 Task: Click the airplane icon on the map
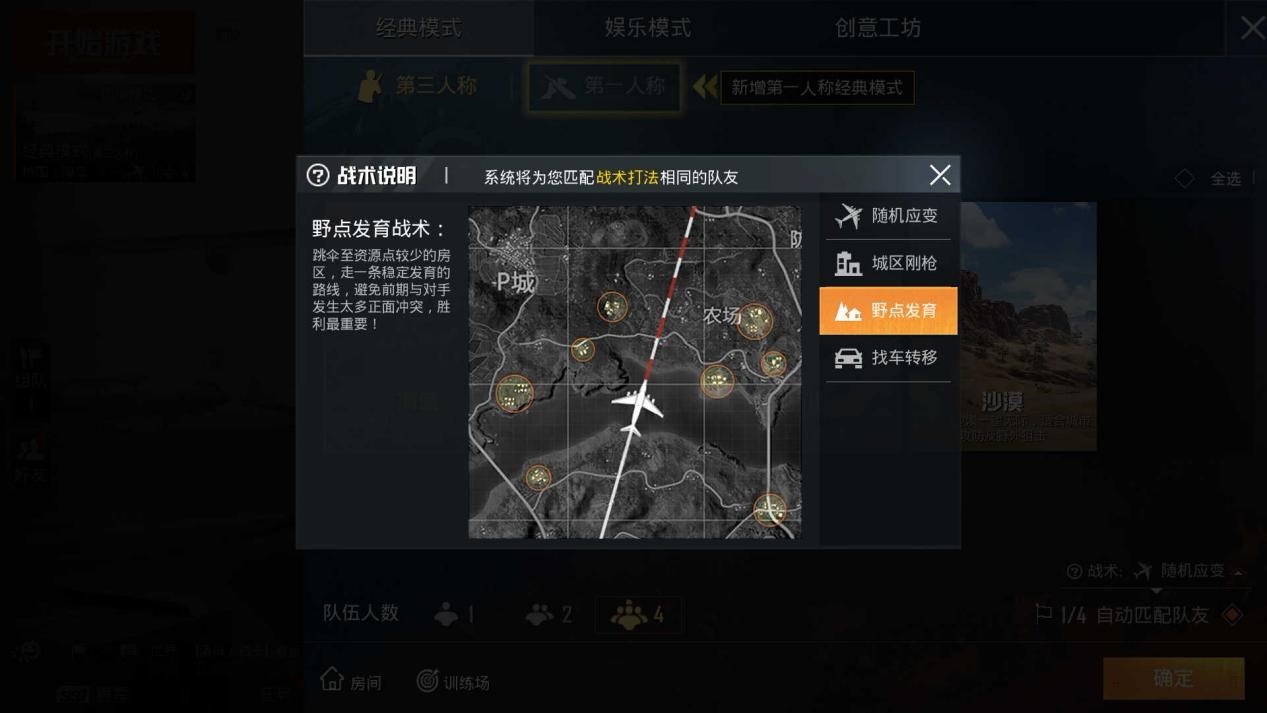coord(635,407)
